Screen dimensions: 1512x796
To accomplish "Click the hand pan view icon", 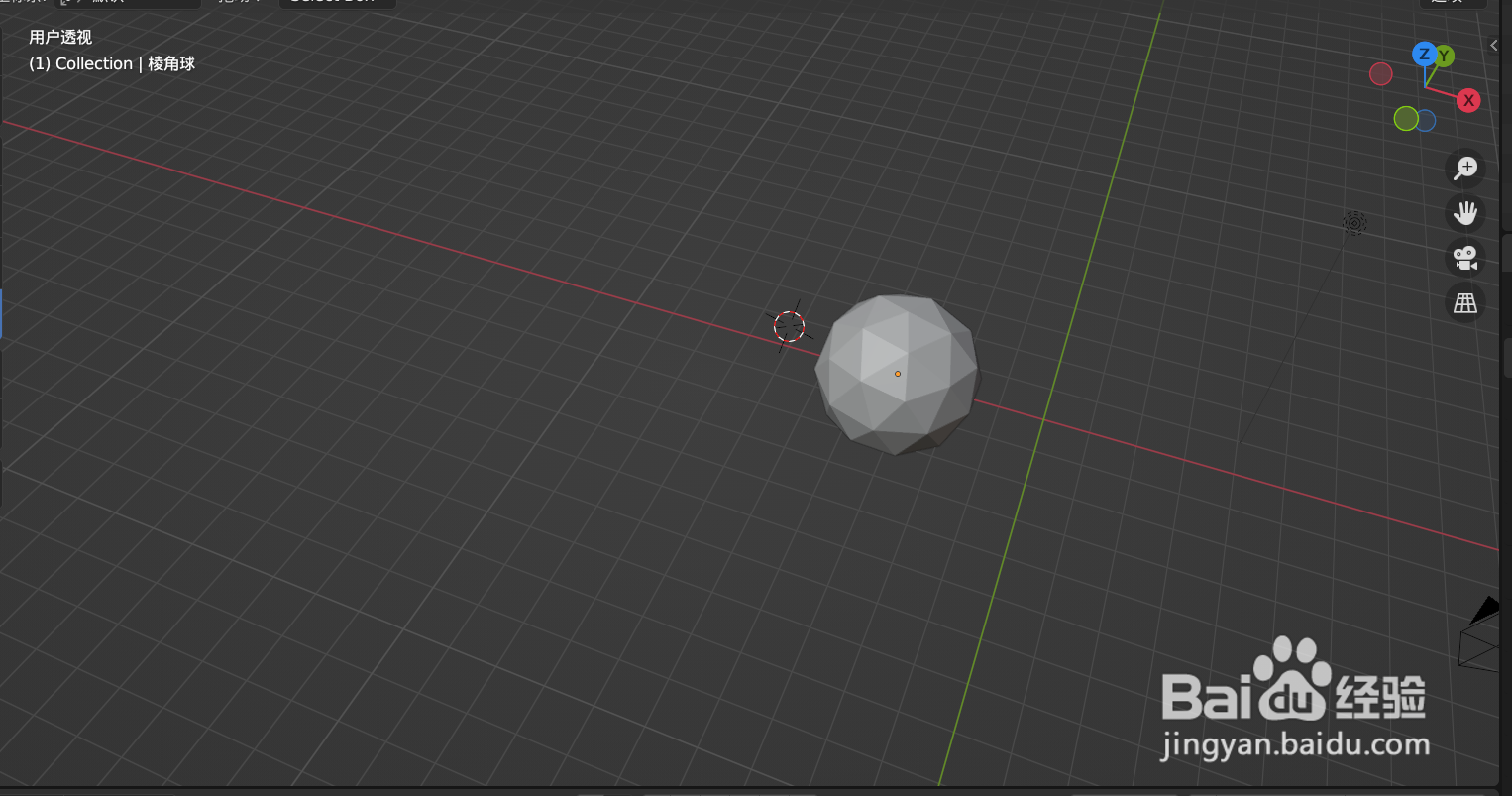I will point(1464,212).
